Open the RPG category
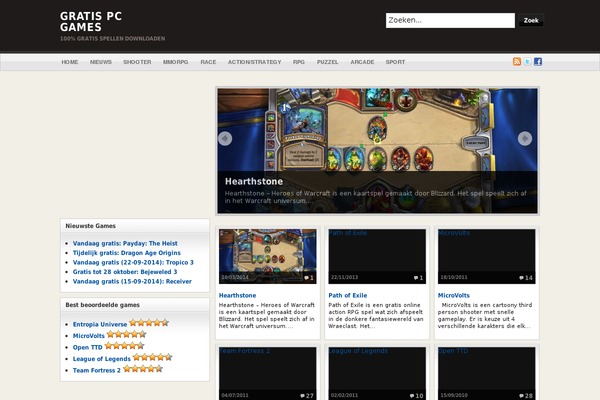 [299, 62]
